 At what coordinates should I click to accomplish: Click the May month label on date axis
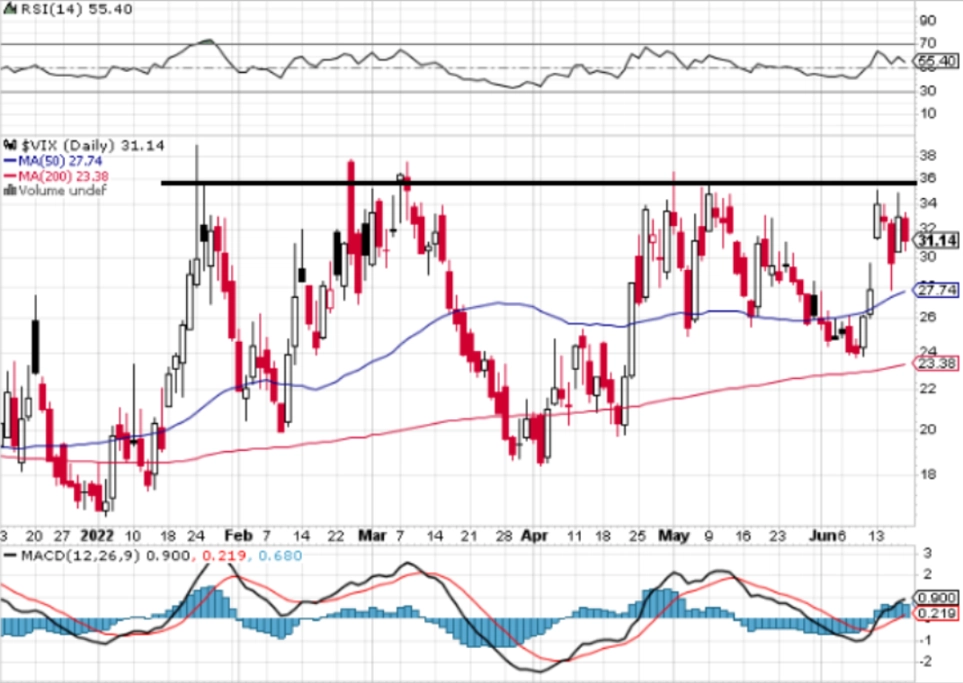pos(674,536)
